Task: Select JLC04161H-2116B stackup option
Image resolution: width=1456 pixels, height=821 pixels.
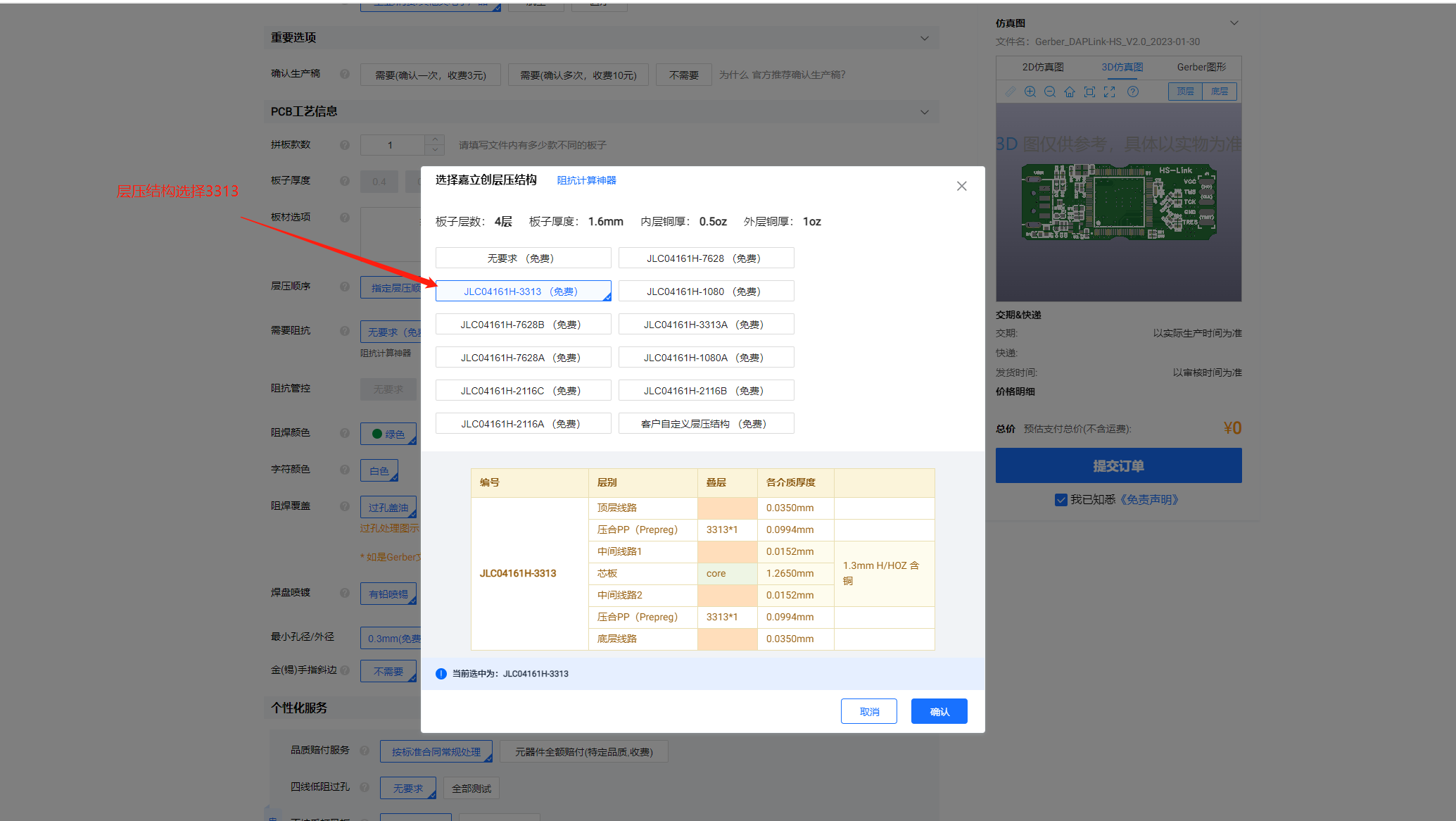Action: click(x=706, y=391)
